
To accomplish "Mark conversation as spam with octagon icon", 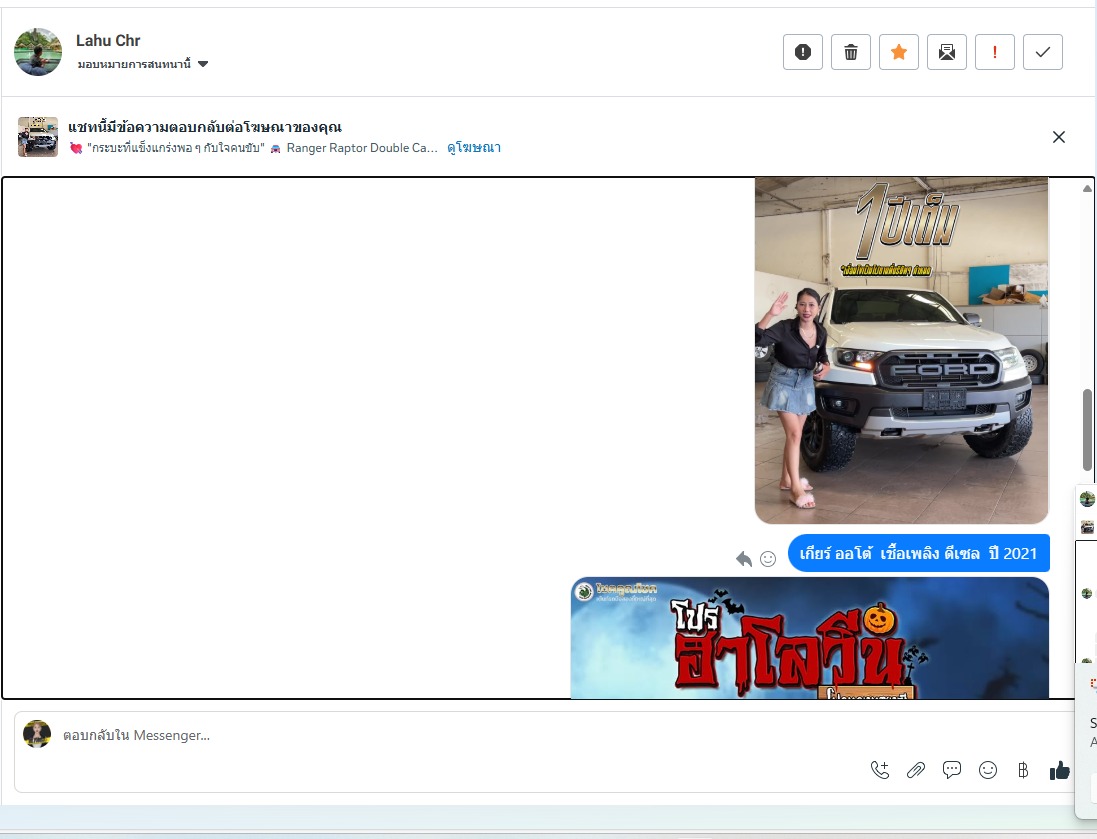I will click(802, 52).
